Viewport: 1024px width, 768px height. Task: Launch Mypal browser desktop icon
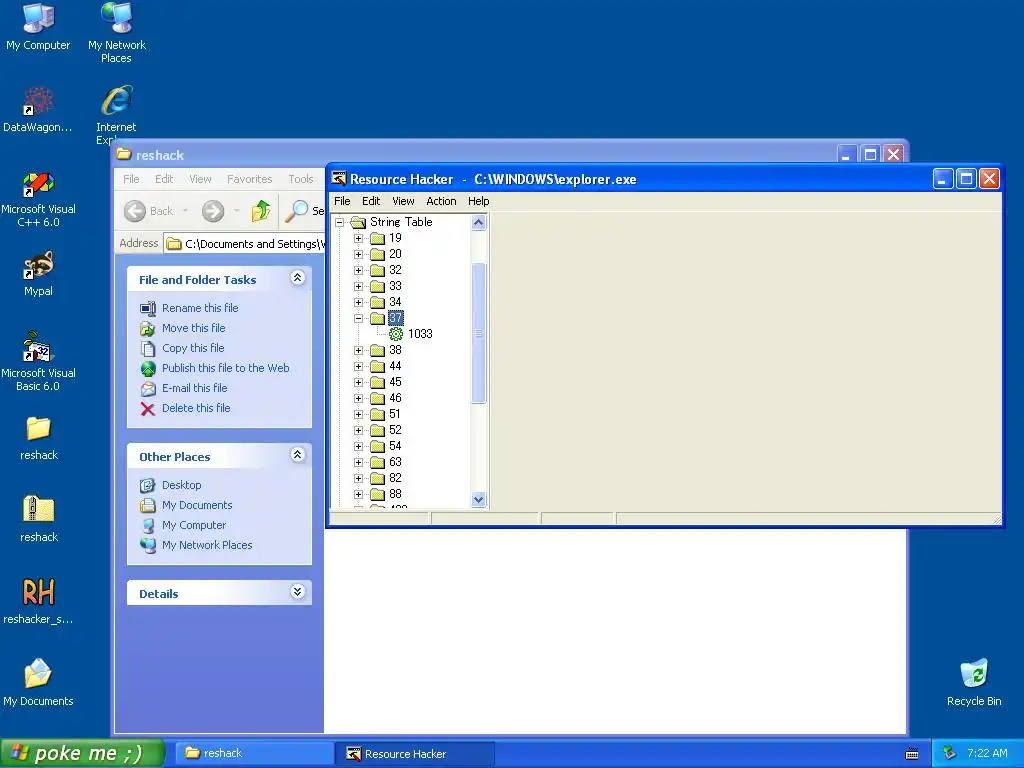39,274
